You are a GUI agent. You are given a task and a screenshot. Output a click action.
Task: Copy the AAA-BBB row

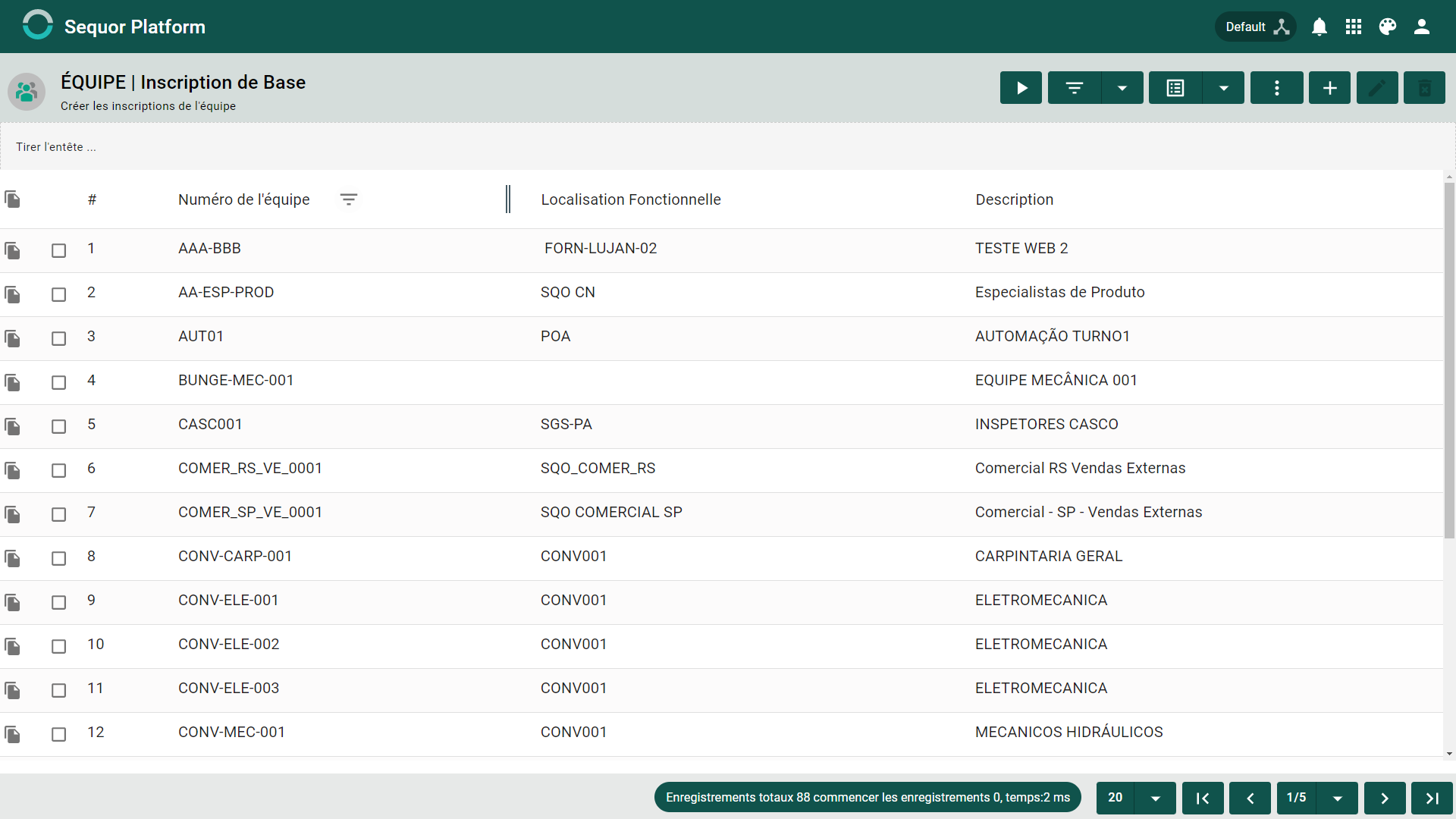pos(12,250)
